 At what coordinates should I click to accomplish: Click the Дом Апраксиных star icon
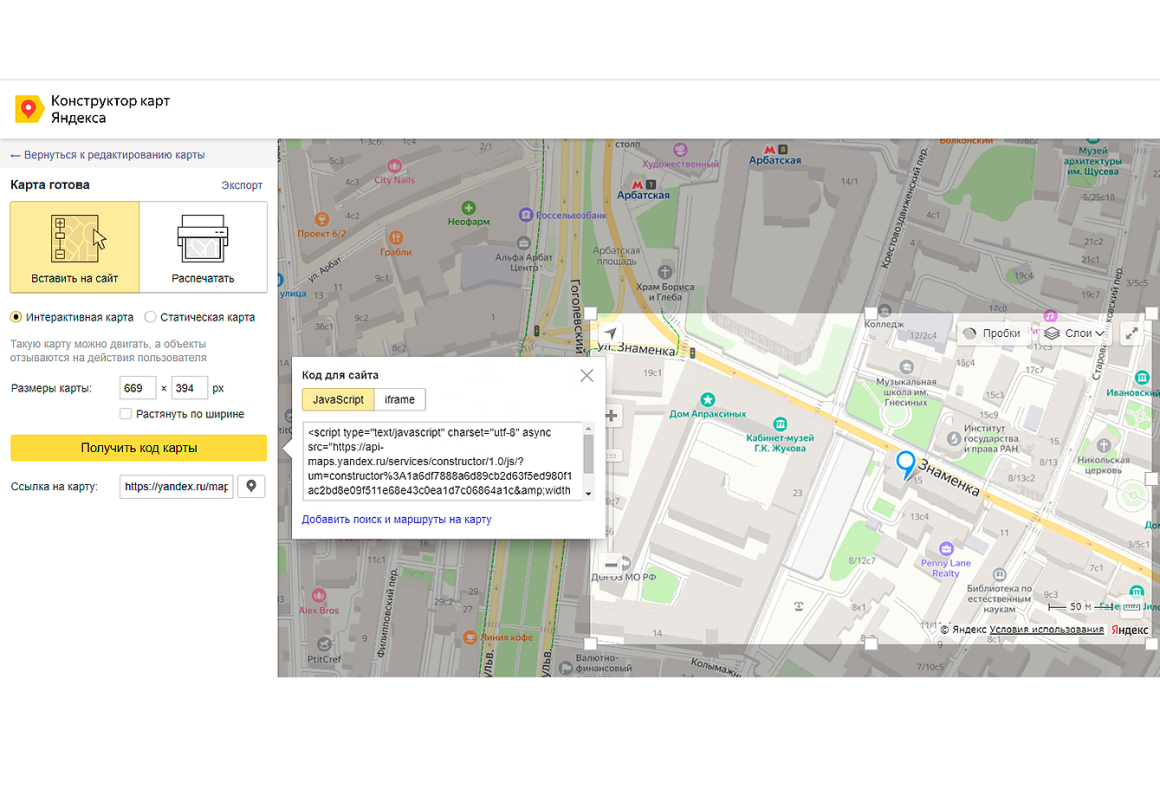(x=707, y=400)
